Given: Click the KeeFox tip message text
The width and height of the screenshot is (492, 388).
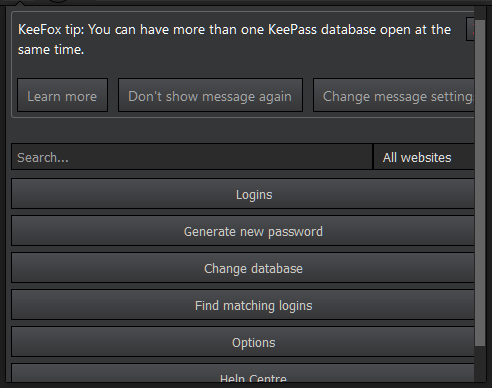Looking at the screenshot, I should pyautogui.click(x=234, y=39).
